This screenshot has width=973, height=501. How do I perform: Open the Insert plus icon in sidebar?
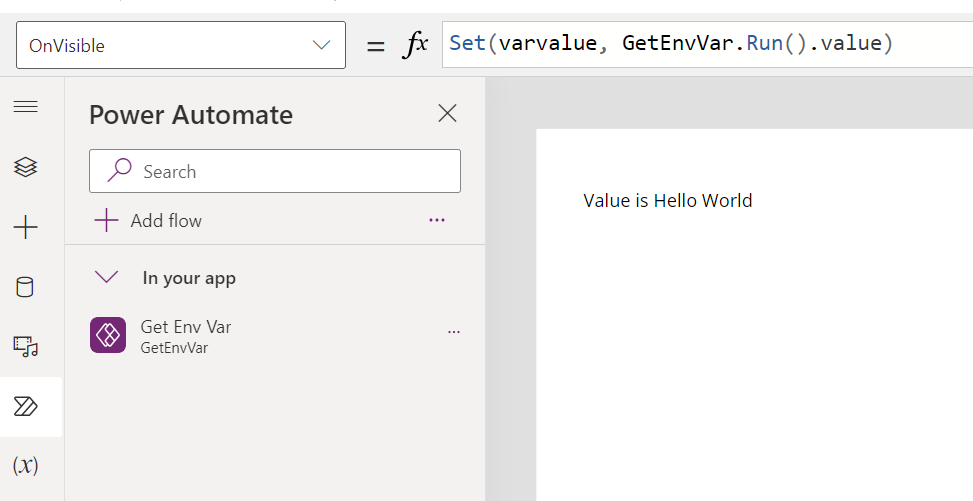25,227
